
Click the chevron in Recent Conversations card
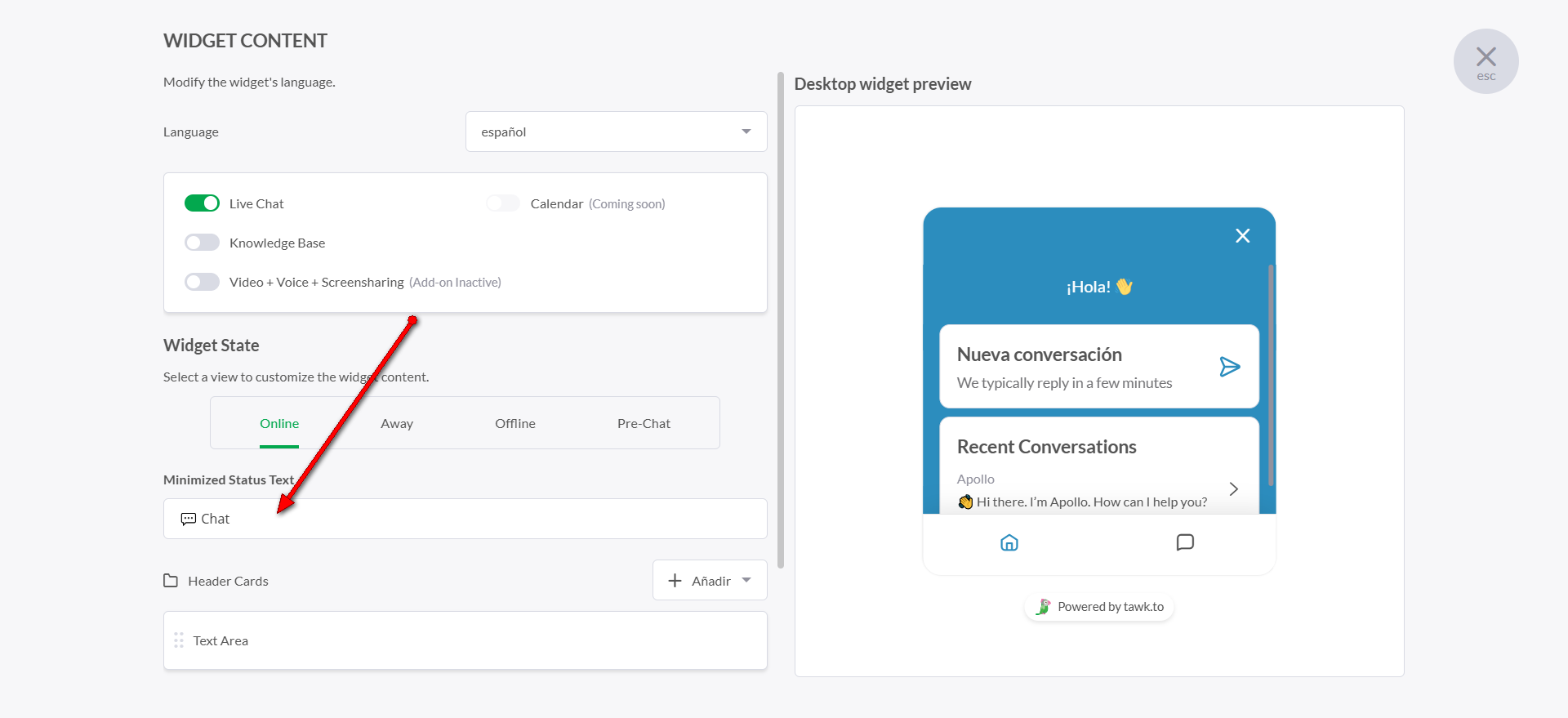tap(1234, 488)
